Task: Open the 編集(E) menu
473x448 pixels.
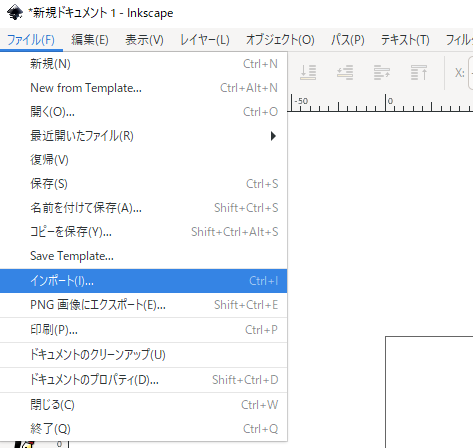Action: click(90, 40)
